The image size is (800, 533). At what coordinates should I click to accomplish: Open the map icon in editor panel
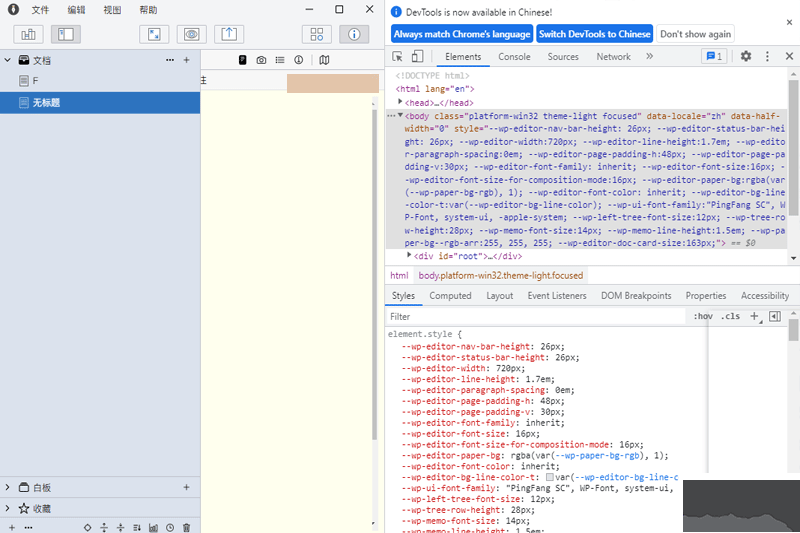pyautogui.click(x=324, y=60)
